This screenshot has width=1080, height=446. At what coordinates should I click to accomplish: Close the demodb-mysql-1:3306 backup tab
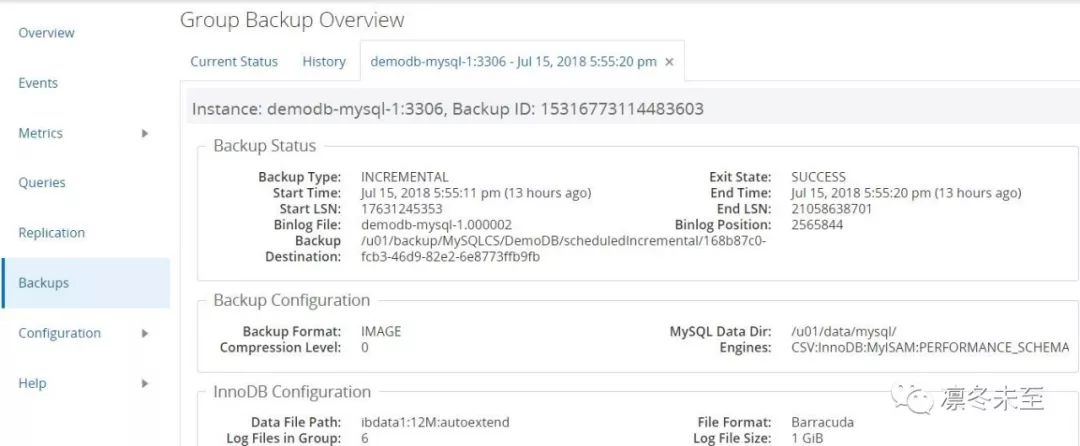670,62
